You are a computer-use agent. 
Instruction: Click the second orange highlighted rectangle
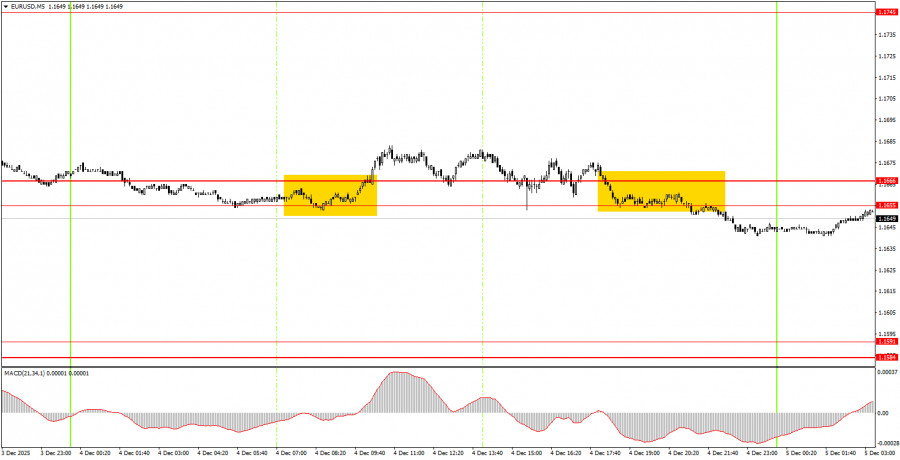pos(661,191)
